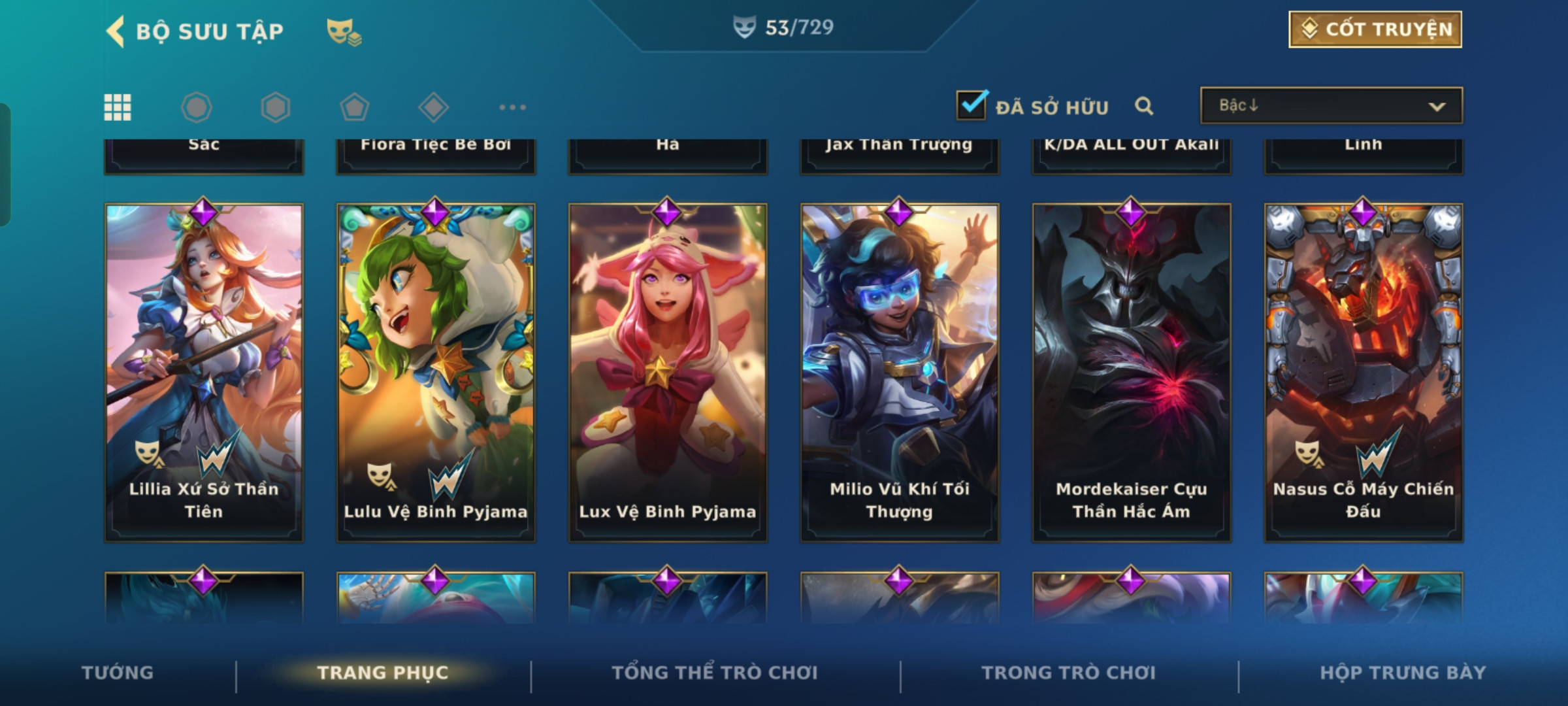Open the Tổng Thể Trò Chơi tab
The image size is (1568, 706).
(x=715, y=673)
